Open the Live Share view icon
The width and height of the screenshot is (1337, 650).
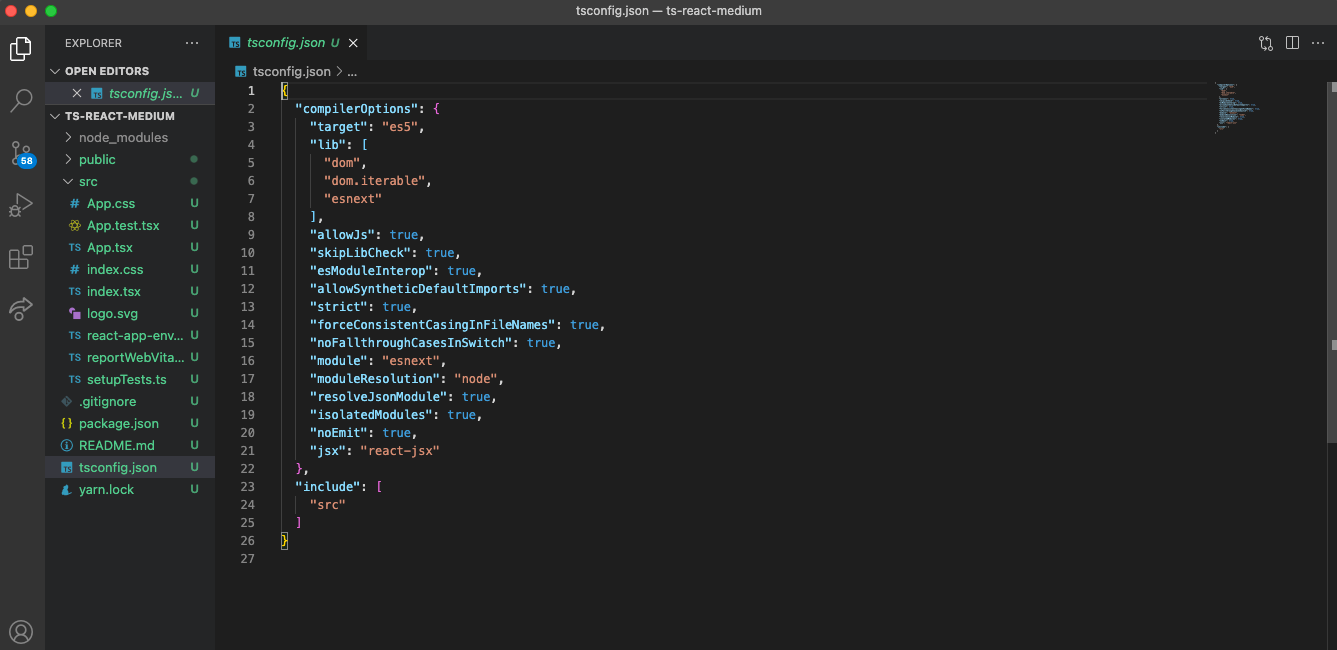(21, 308)
